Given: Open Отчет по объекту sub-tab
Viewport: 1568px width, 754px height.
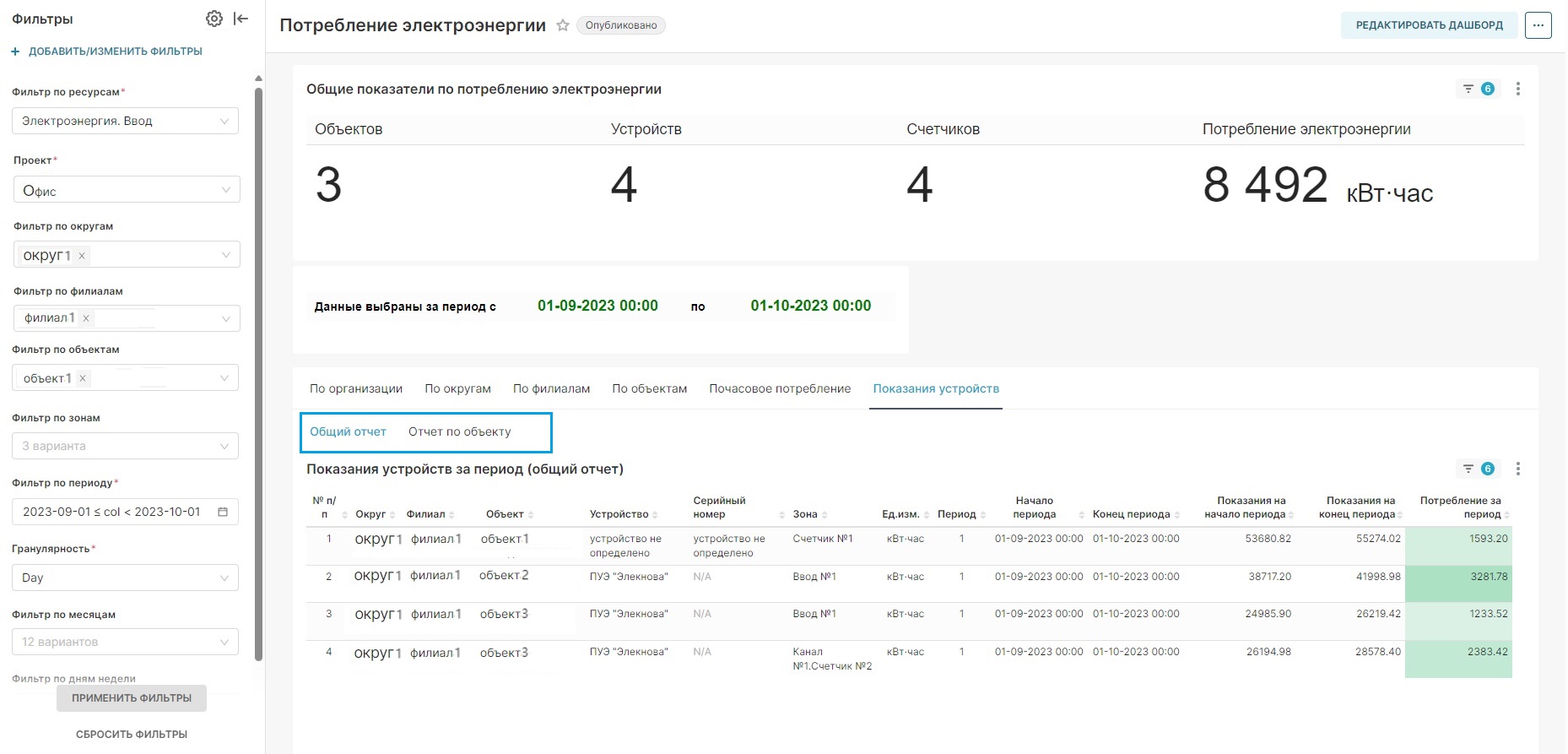Looking at the screenshot, I should click(460, 431).
